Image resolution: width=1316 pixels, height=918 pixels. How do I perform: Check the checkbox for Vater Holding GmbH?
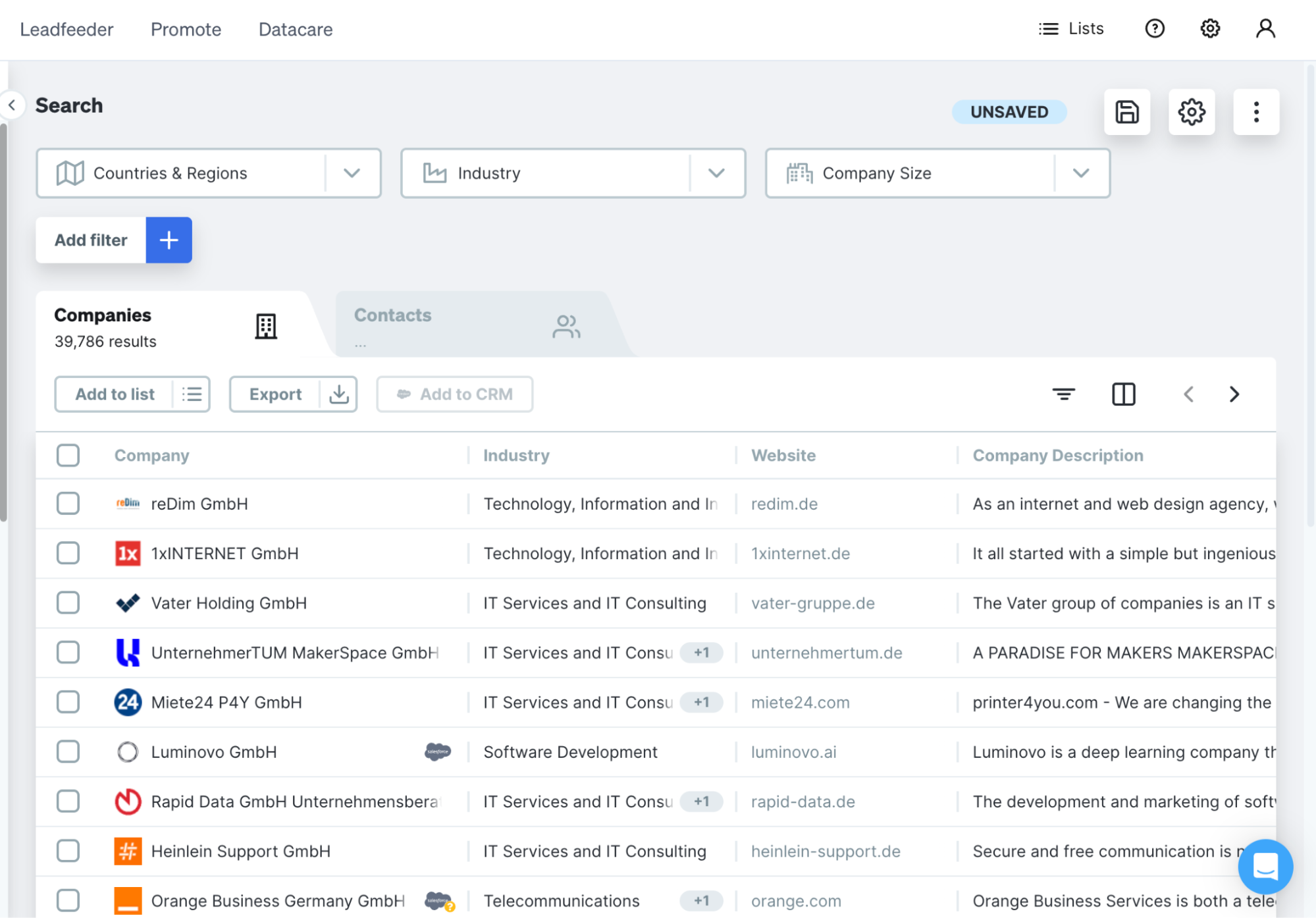[68, 603]
